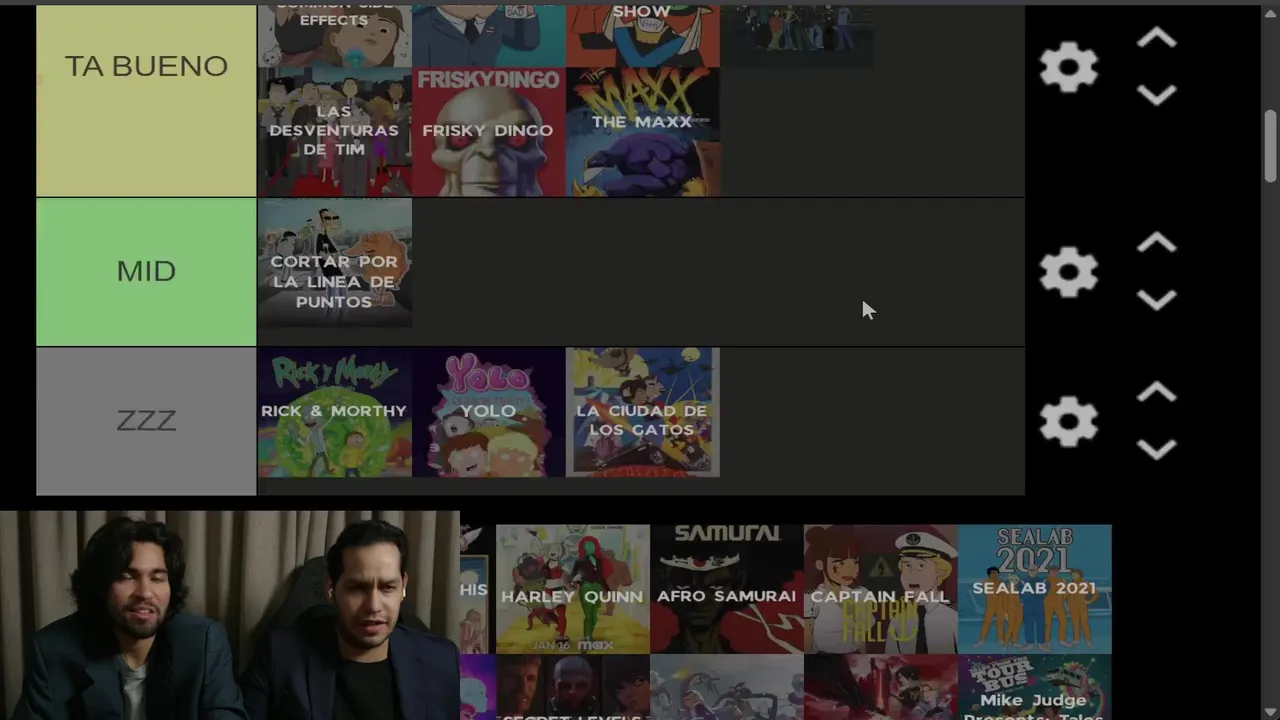Move TA BUENO tier up with arrow

click(1156, 39)
